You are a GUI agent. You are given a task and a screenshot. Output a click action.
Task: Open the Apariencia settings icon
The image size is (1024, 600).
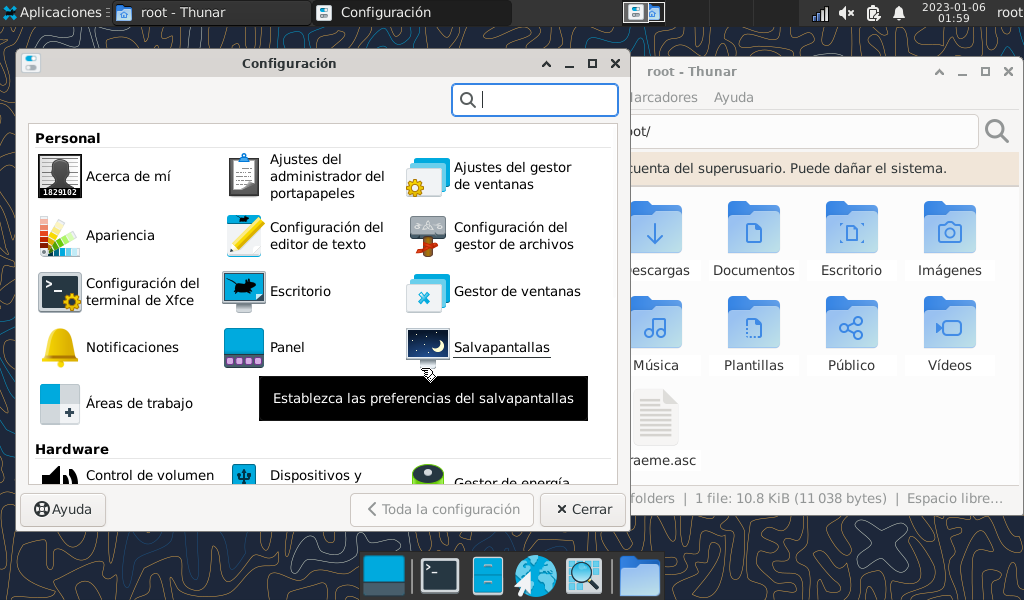(59, 236)
